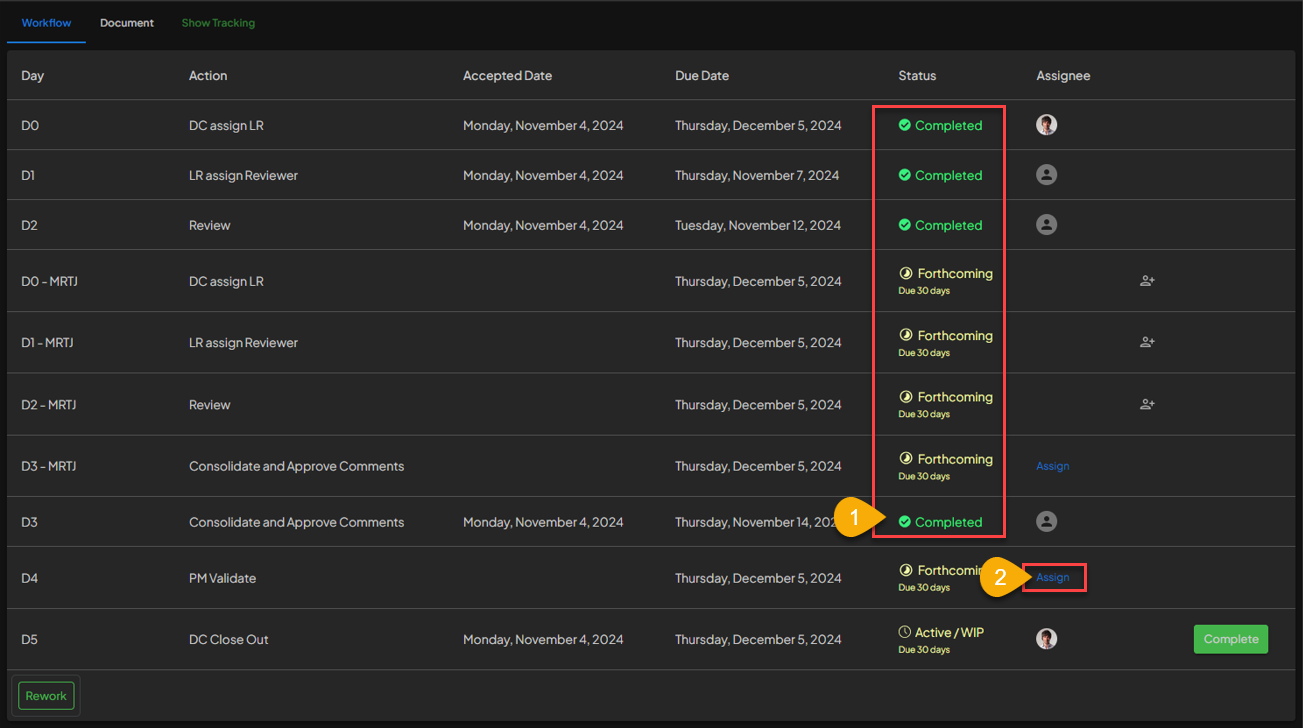Click the assignee avatar photo in row D0
This screenshot has height=728, width=1303.
point(1046,125)
